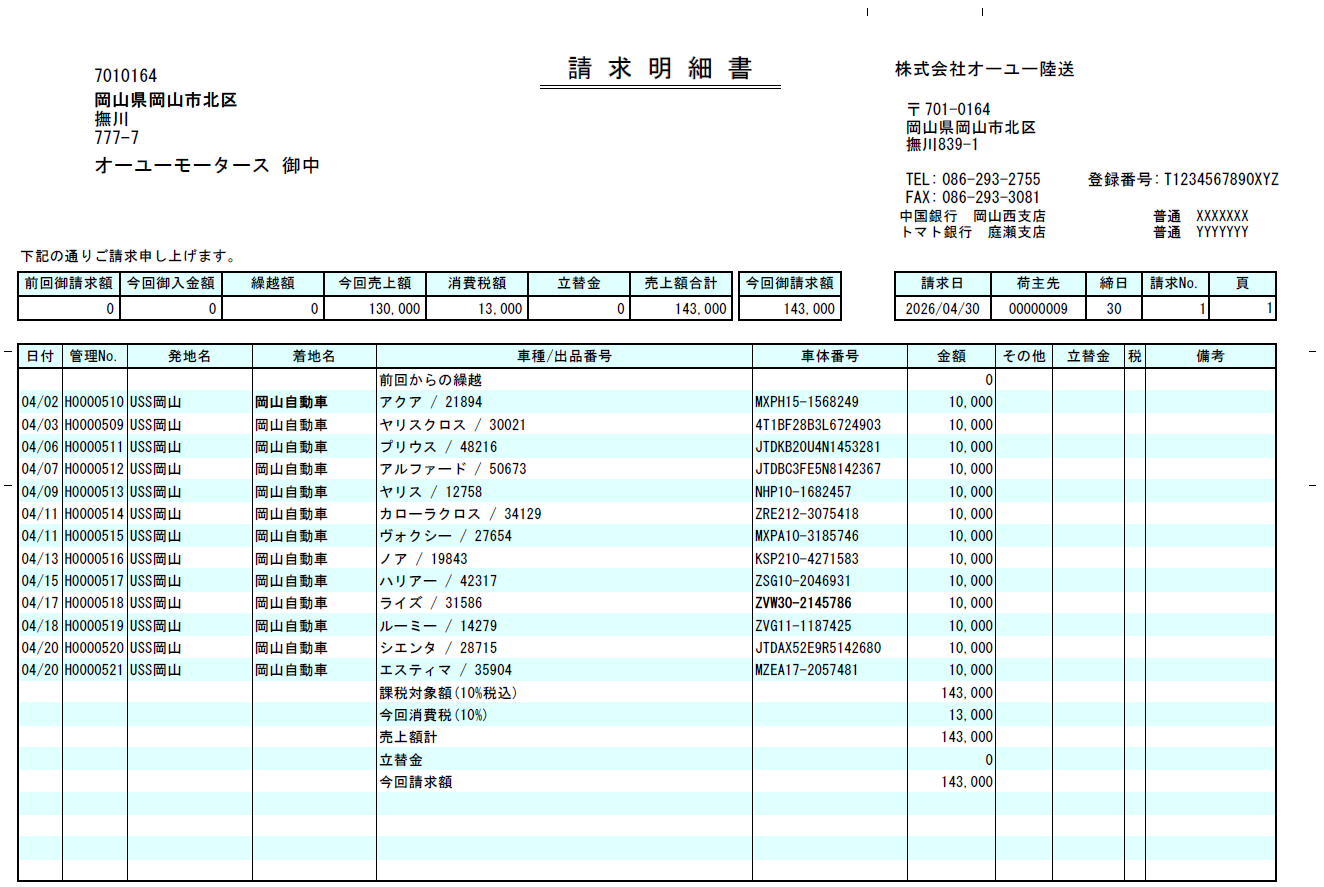
Task: Select the billing date 2026/04/30
Action: point(942,310)
